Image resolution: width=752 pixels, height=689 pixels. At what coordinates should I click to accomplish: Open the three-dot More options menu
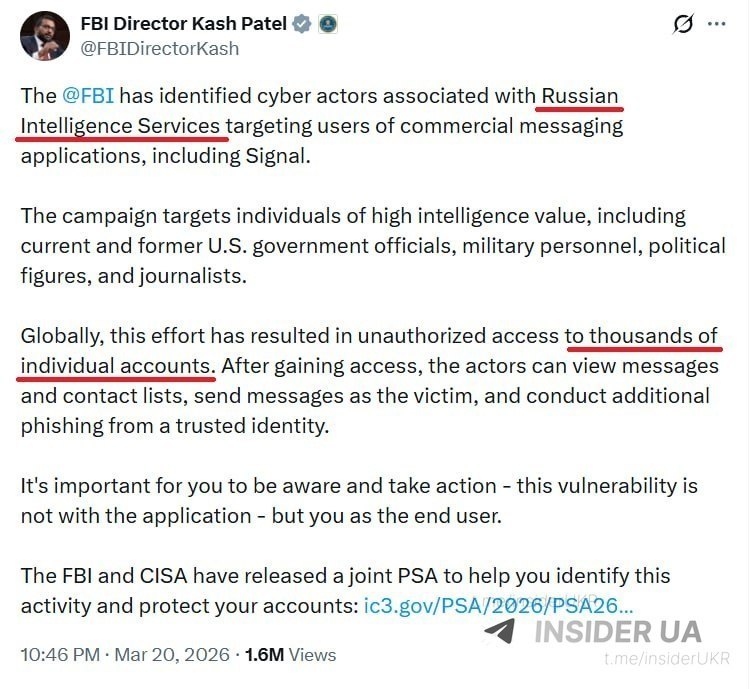(x=717, y=24)
